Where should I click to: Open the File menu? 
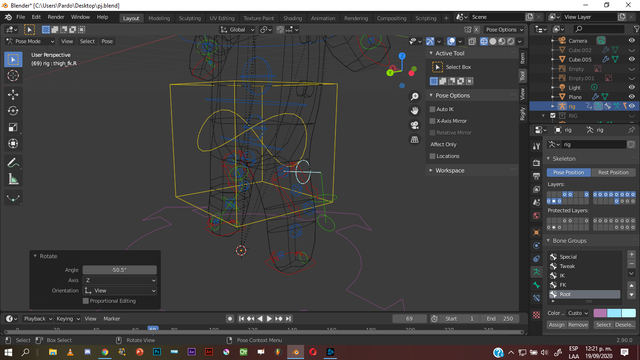(x=20, y=17)
